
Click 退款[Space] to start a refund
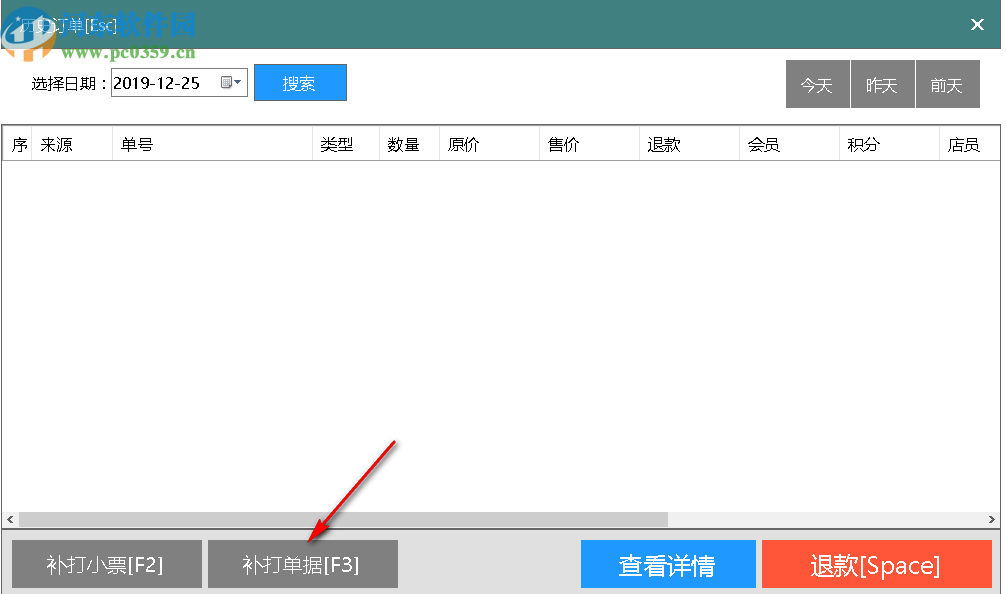click(876, 563)
